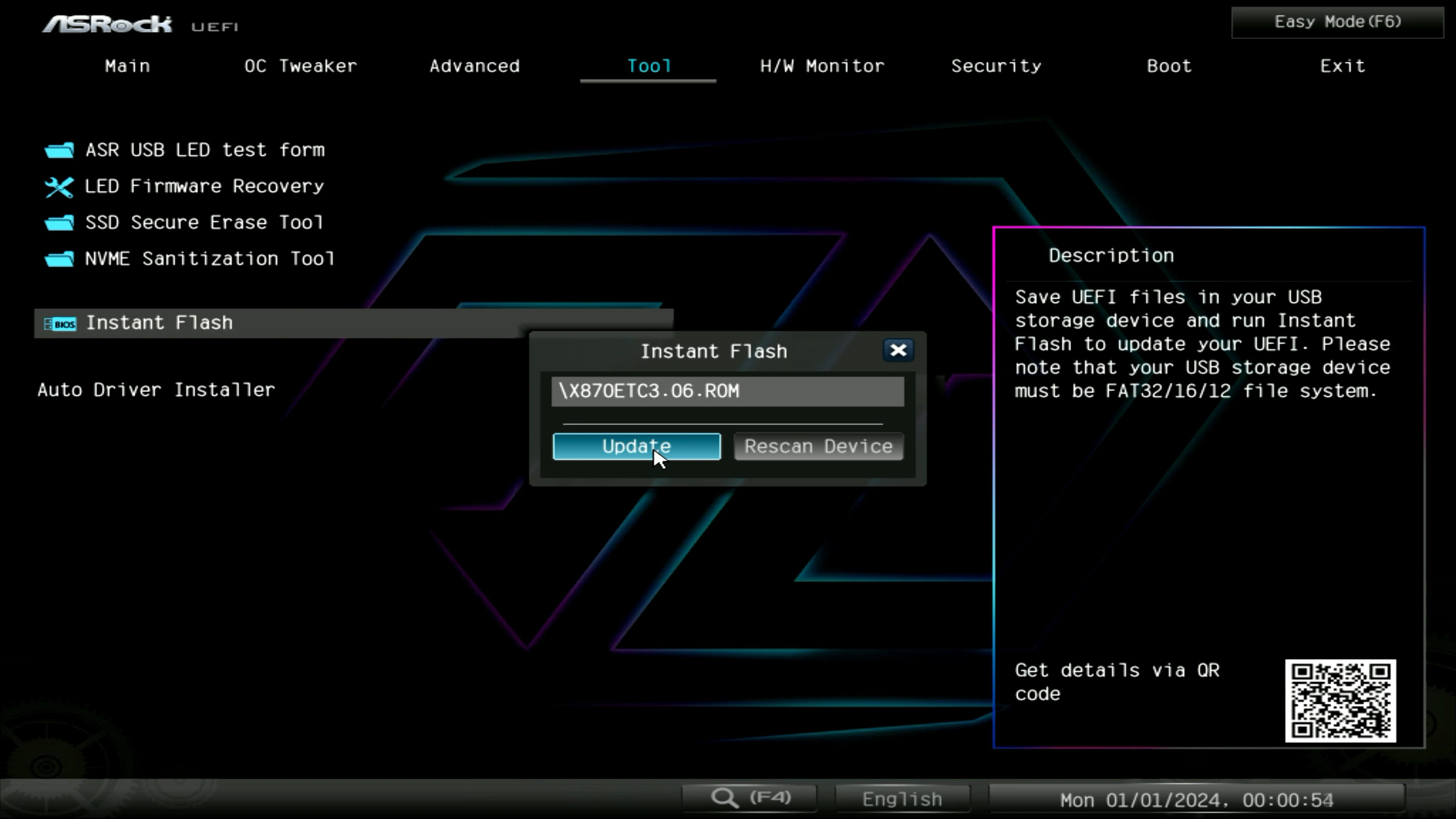The image size is (1456, 819).
Task: Close the Instant Flash dialog
Action: [898, 350]
